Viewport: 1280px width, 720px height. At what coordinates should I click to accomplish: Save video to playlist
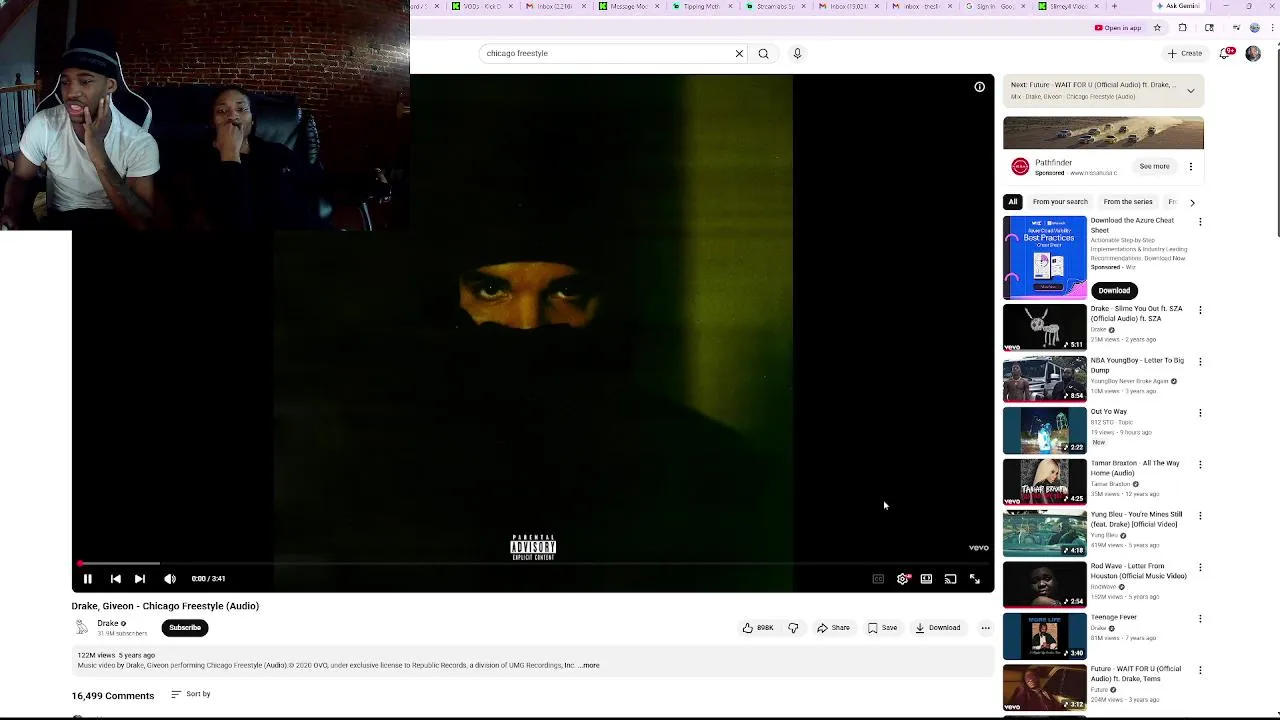(882, 628)
